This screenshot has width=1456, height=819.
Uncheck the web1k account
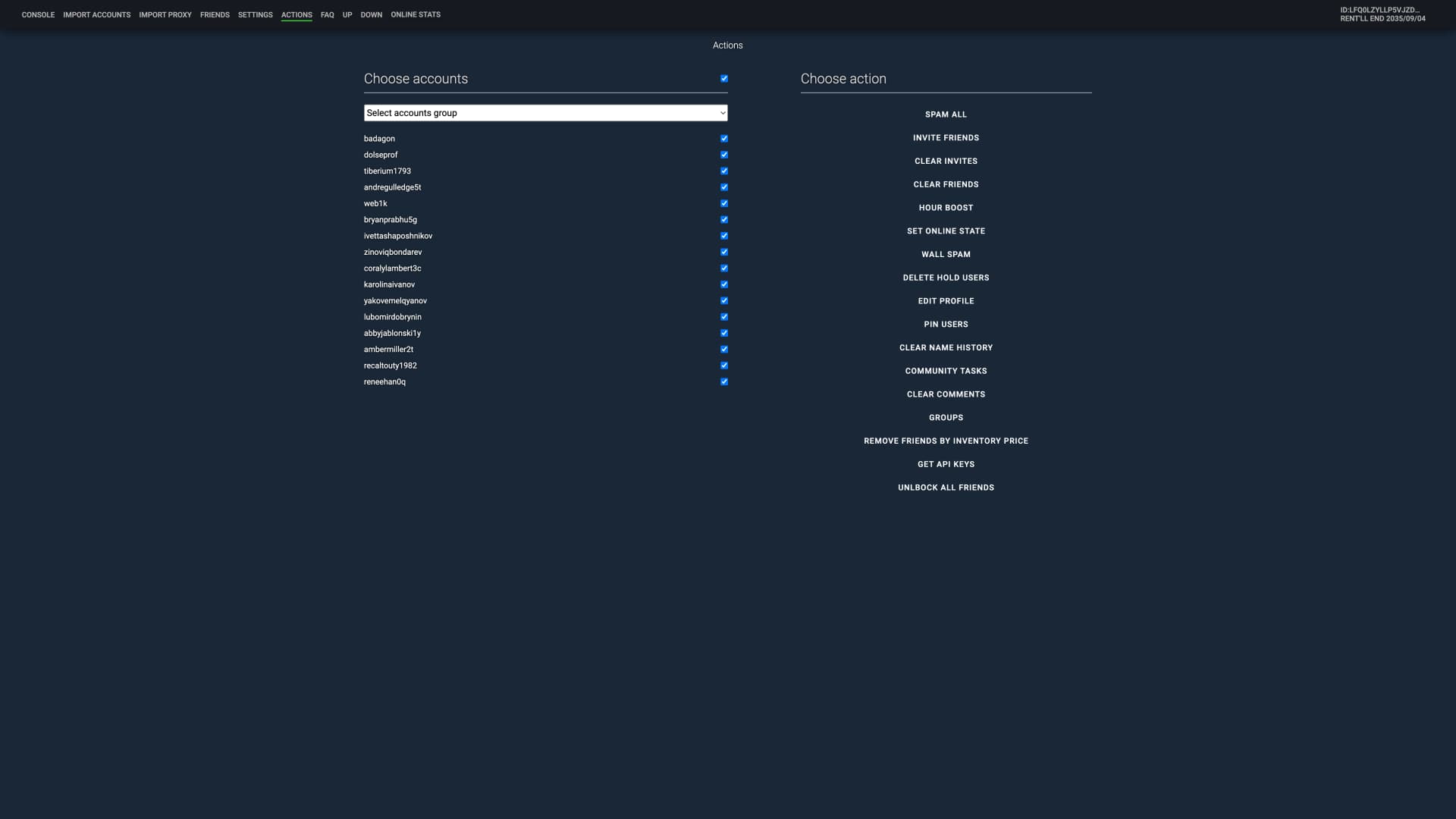724,203
